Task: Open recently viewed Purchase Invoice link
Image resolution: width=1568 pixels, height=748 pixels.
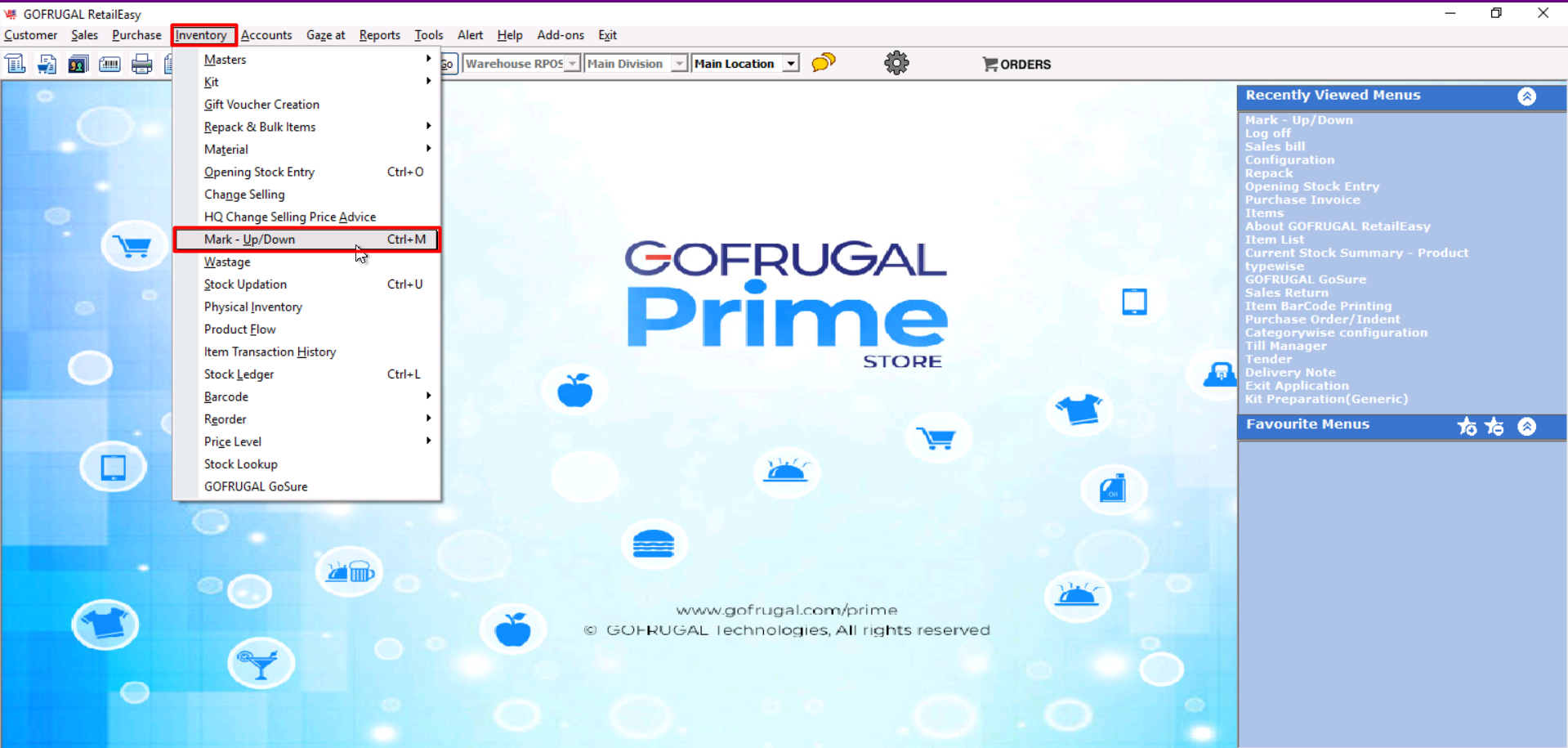Action: tap(1302, 199)
